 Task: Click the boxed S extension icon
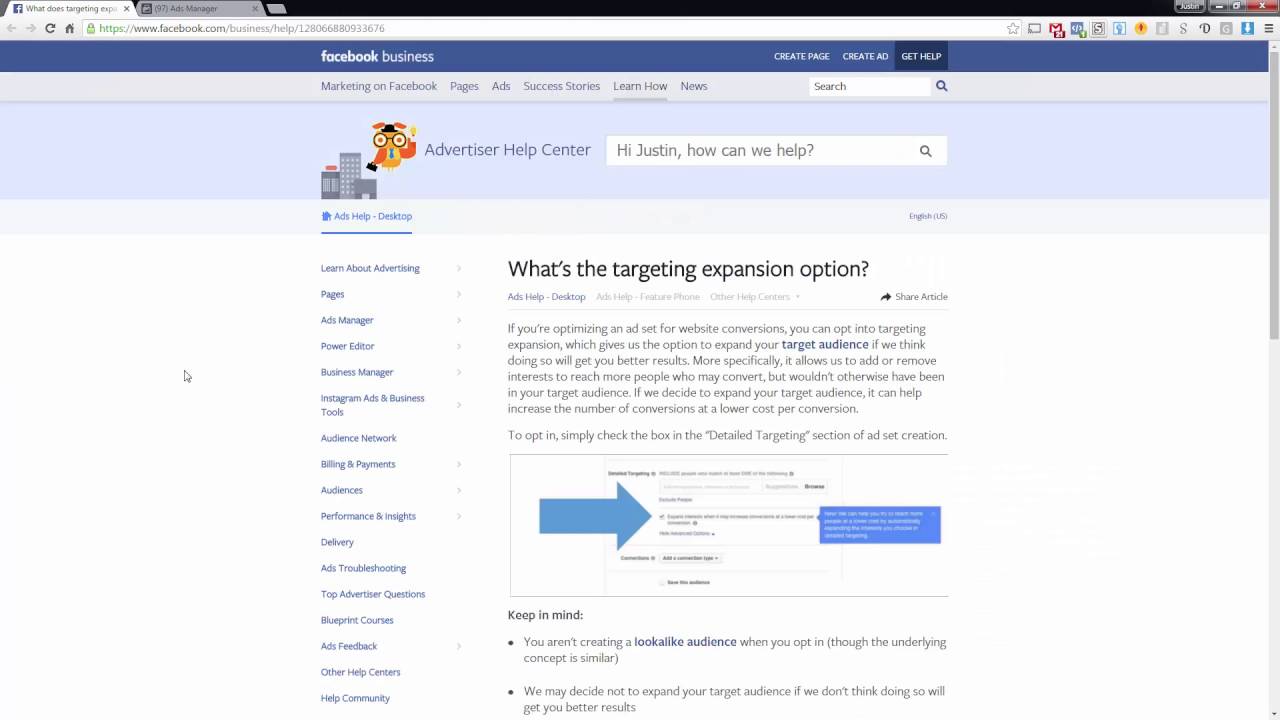pyautogui.click(x=1098, y=29)
